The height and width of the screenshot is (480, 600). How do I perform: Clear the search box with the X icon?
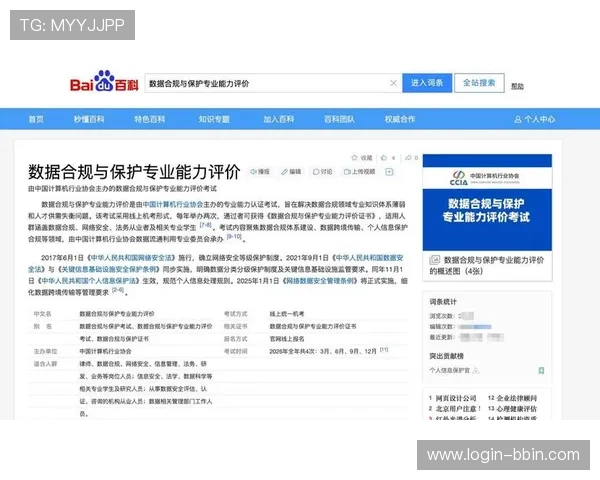(x=393, y=83)
